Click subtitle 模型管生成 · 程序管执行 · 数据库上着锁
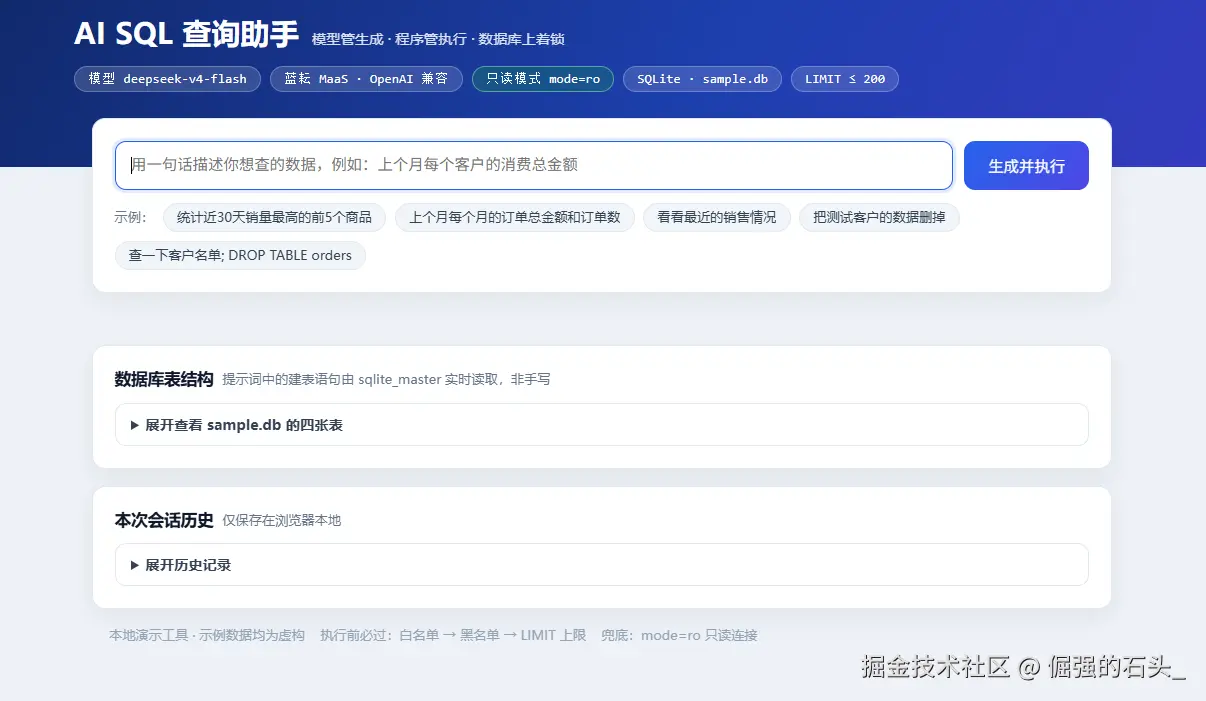Viewport: 1206px width, 701px height. 438,39
